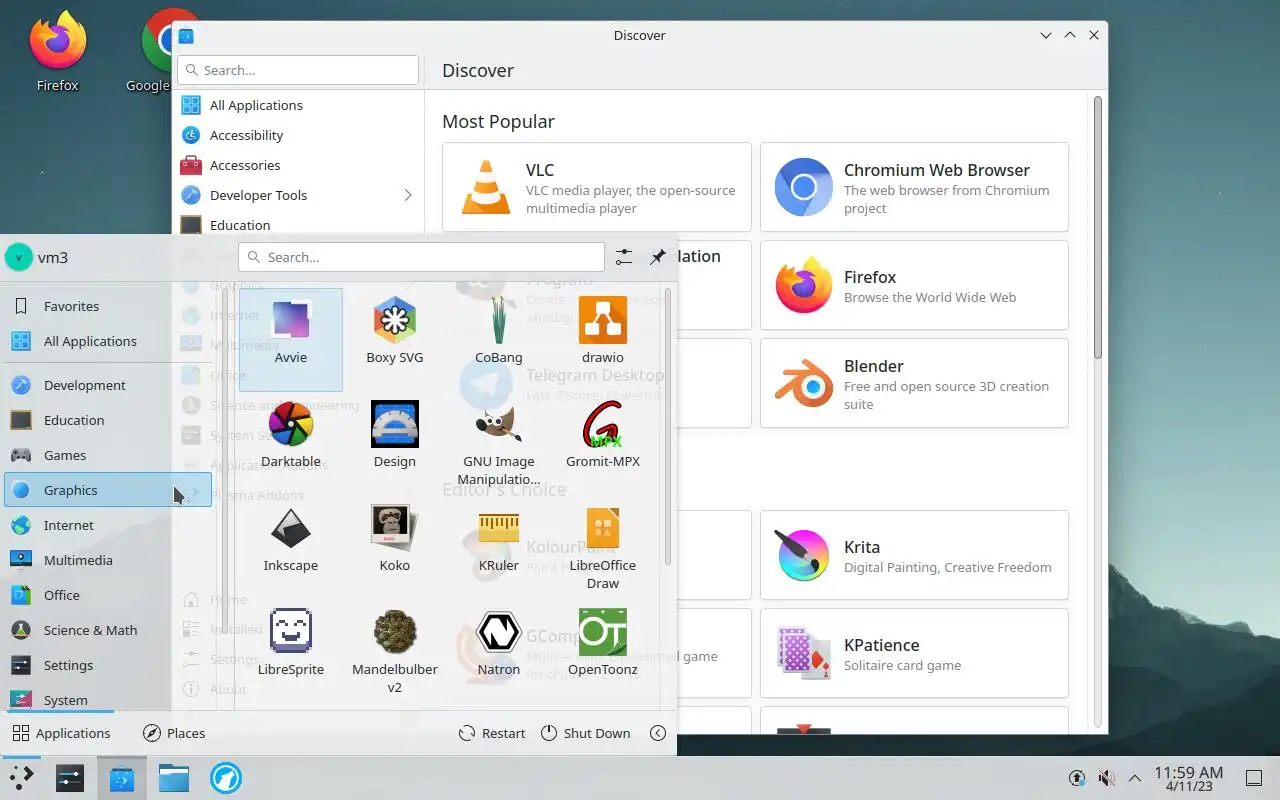
Task: Expand Developer Tools category in Discover
Action: point(408,195)
